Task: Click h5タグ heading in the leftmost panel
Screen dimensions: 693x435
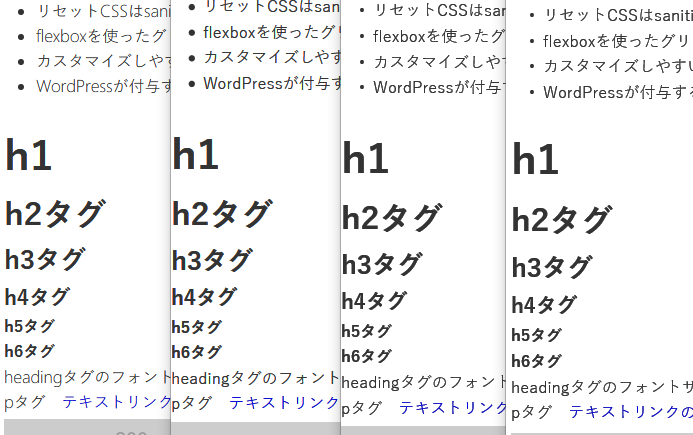Action: (x=29, y=326)
